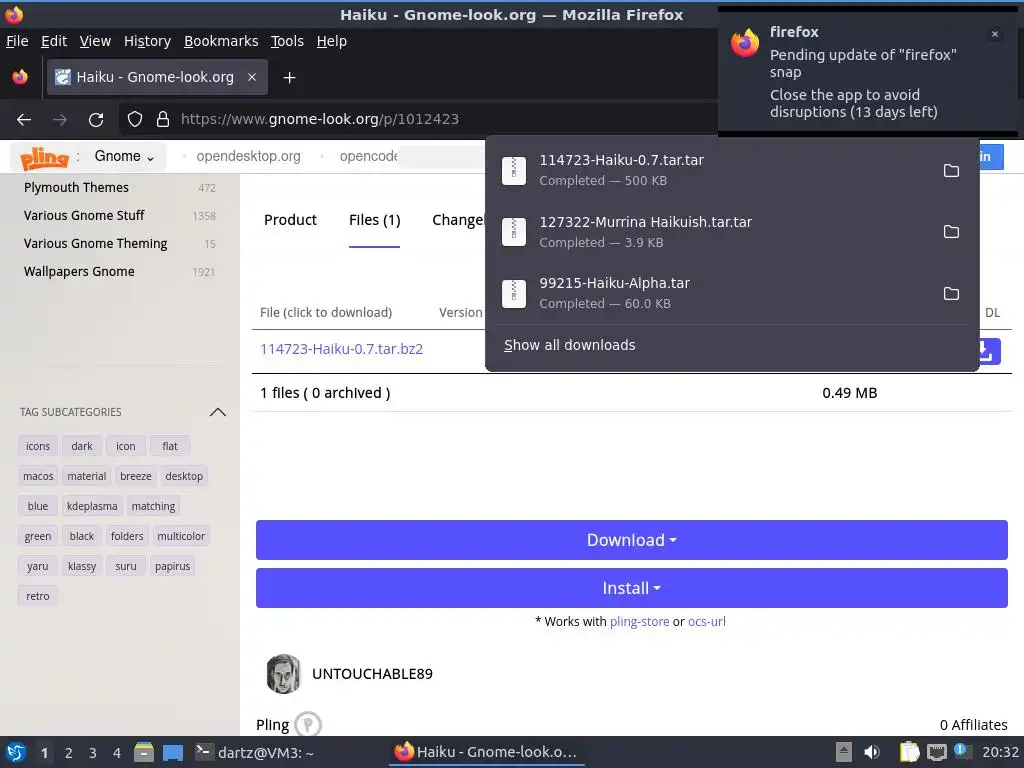Open View menu
The height and width of the screenshot is (768, 1024).
point(95,41)
